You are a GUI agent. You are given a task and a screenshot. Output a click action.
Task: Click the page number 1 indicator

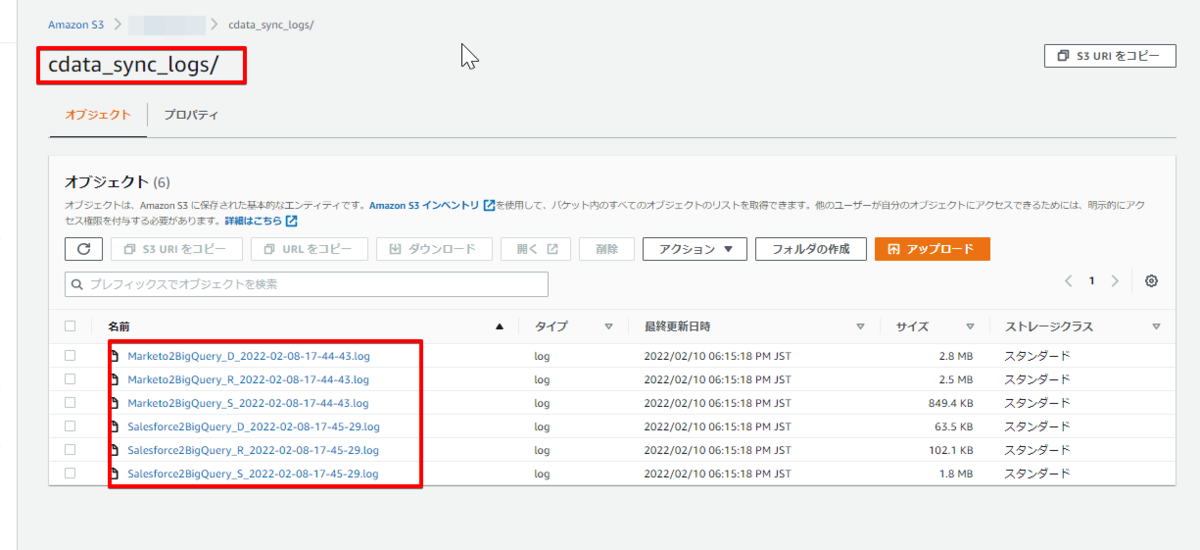pyautogui.click(x=1092, y=281)
